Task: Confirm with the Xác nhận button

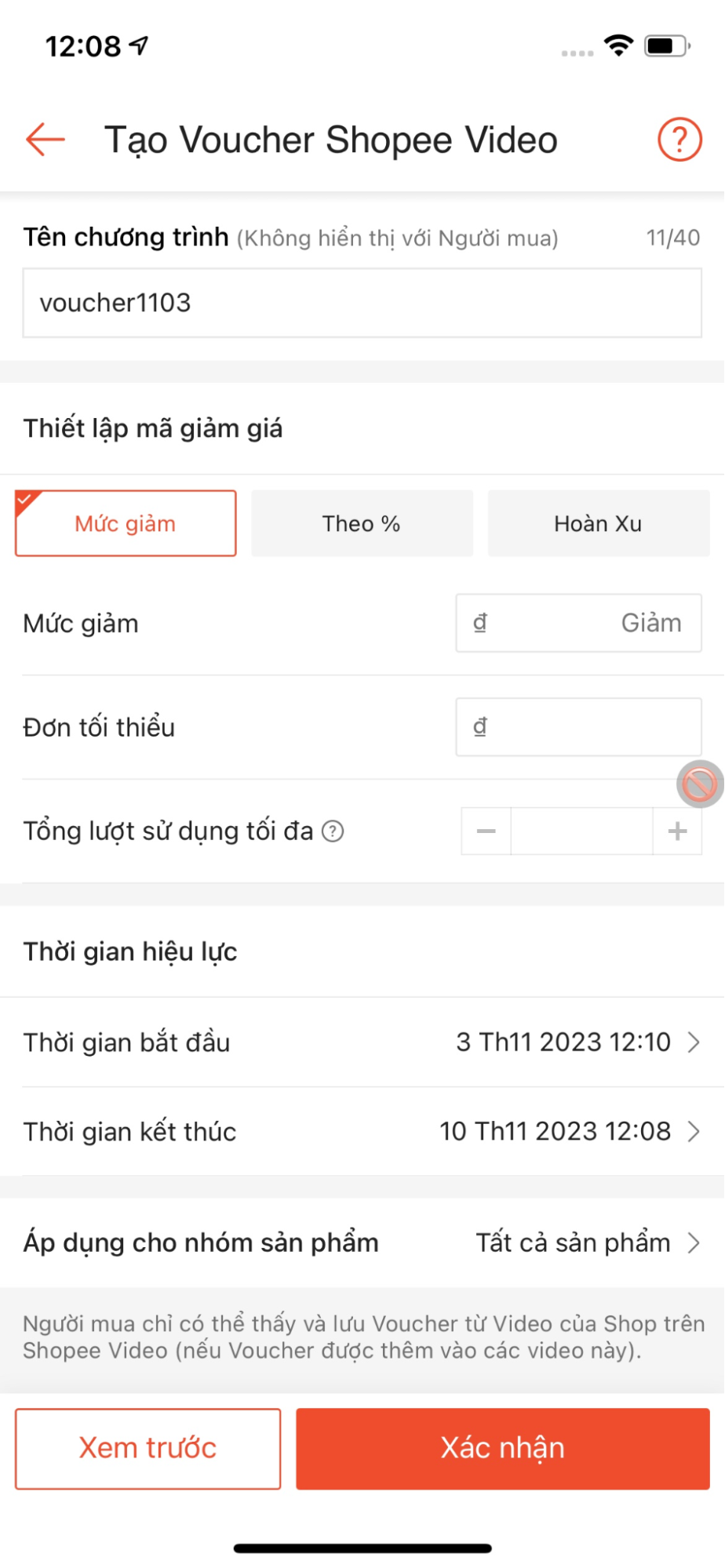Action: [503, 1448]
